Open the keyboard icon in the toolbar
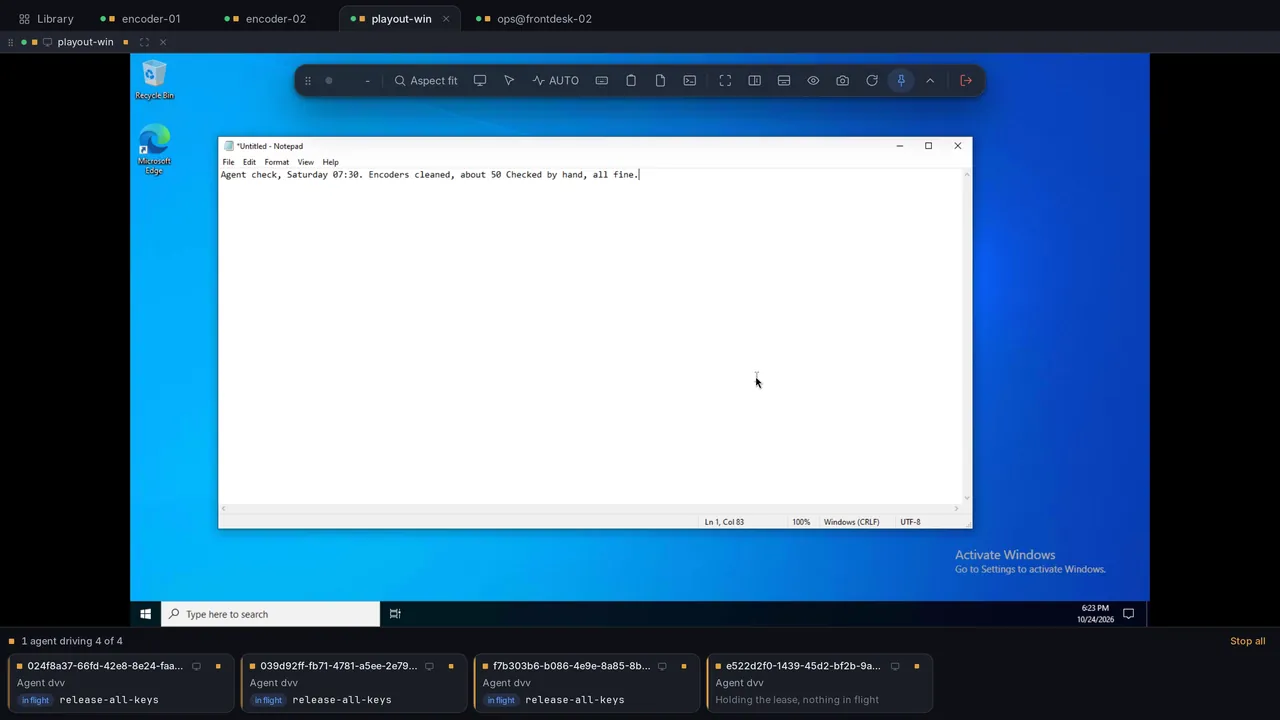 [x=602, y=81]
